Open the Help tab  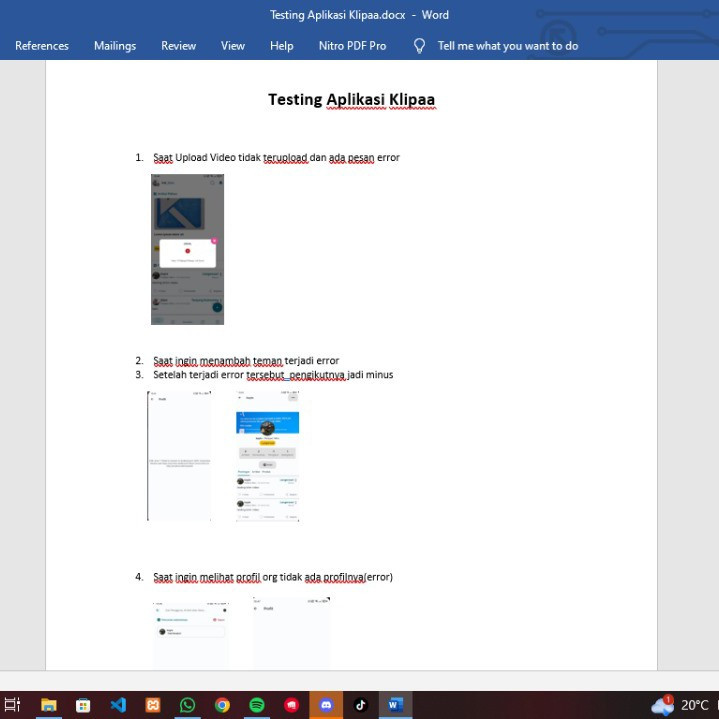point(282,46)
